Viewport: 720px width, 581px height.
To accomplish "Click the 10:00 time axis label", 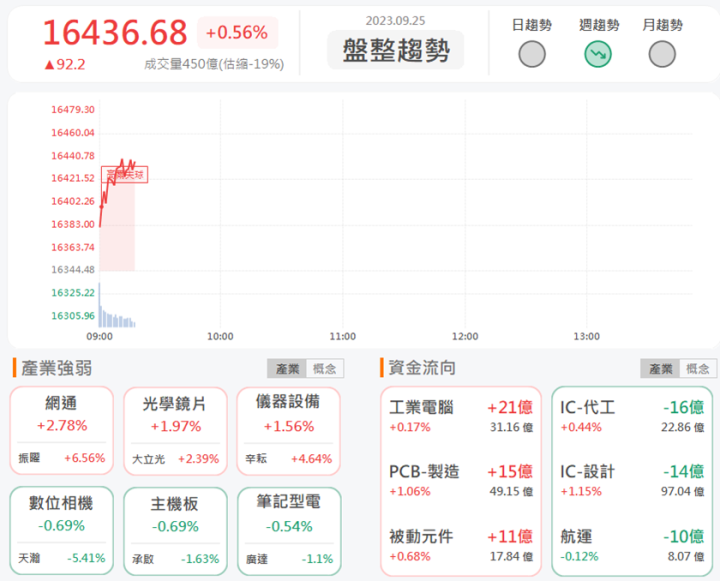I will [x=220, y=336].
